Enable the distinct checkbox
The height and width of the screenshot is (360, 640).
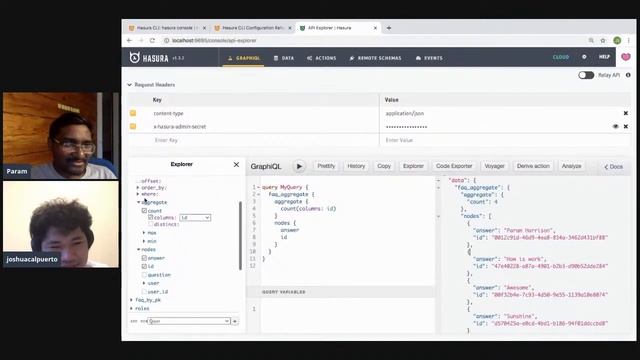(x=151, y=224)
